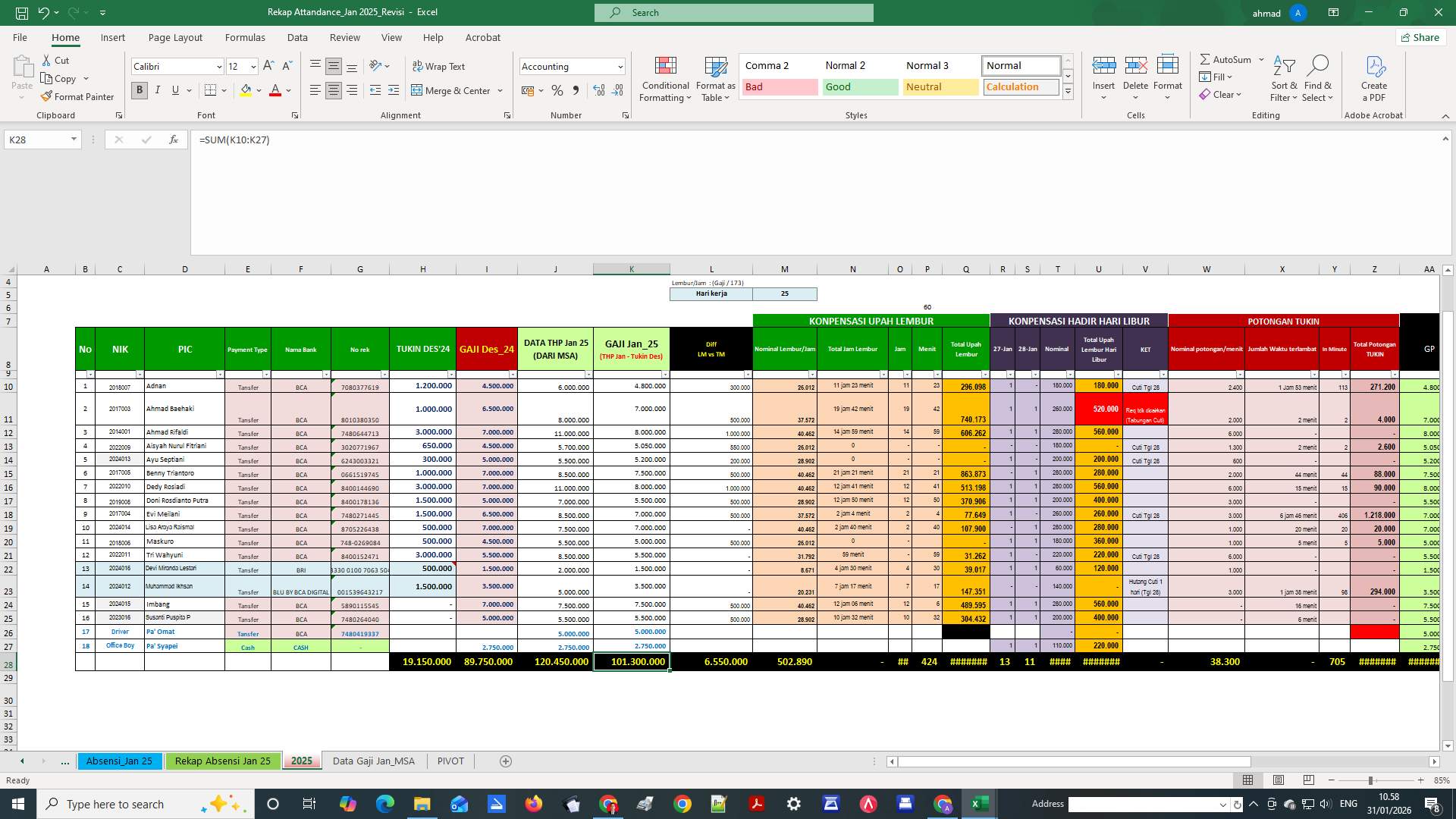The height and width of the screenshot is (819, 1456).
Task: Toggle Bold formatting
Action: 139,90
